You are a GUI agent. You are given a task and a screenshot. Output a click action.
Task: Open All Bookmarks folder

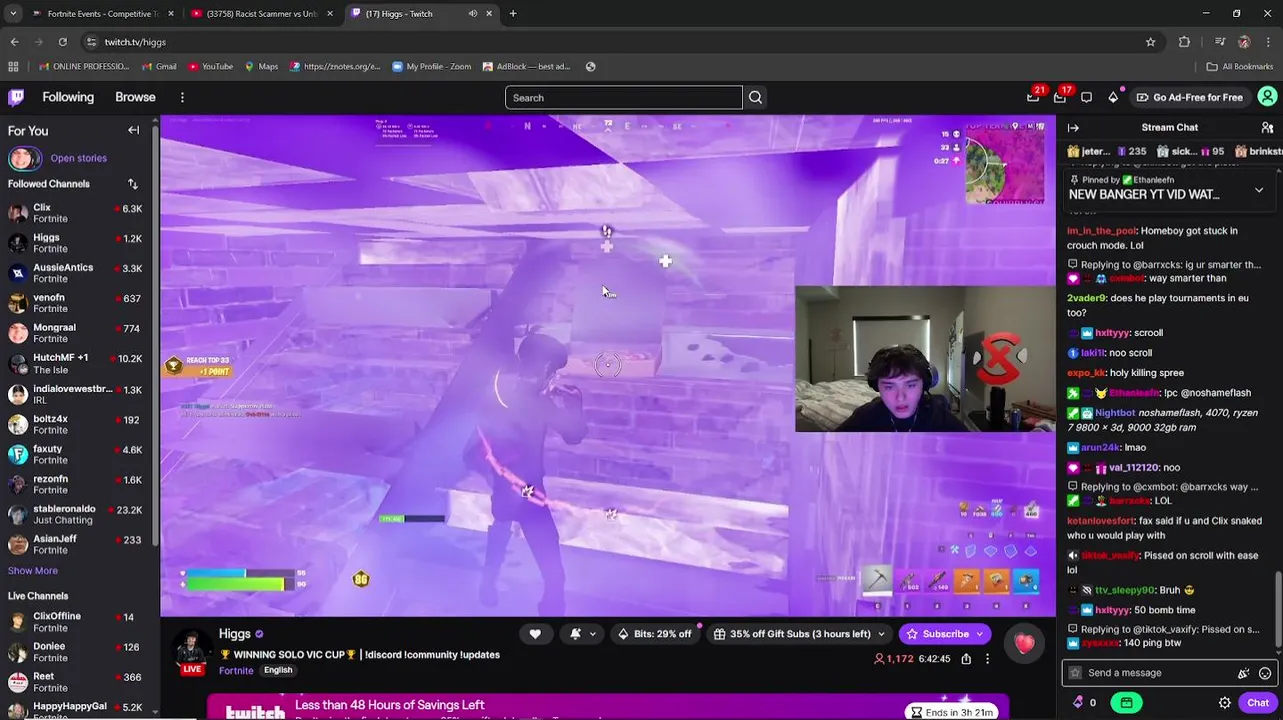[x=1240, y=67]
